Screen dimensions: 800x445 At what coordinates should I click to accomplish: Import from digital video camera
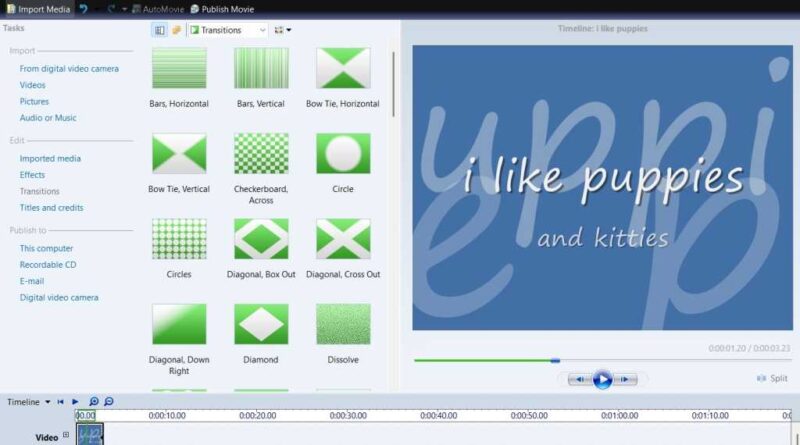coord(69,68)
